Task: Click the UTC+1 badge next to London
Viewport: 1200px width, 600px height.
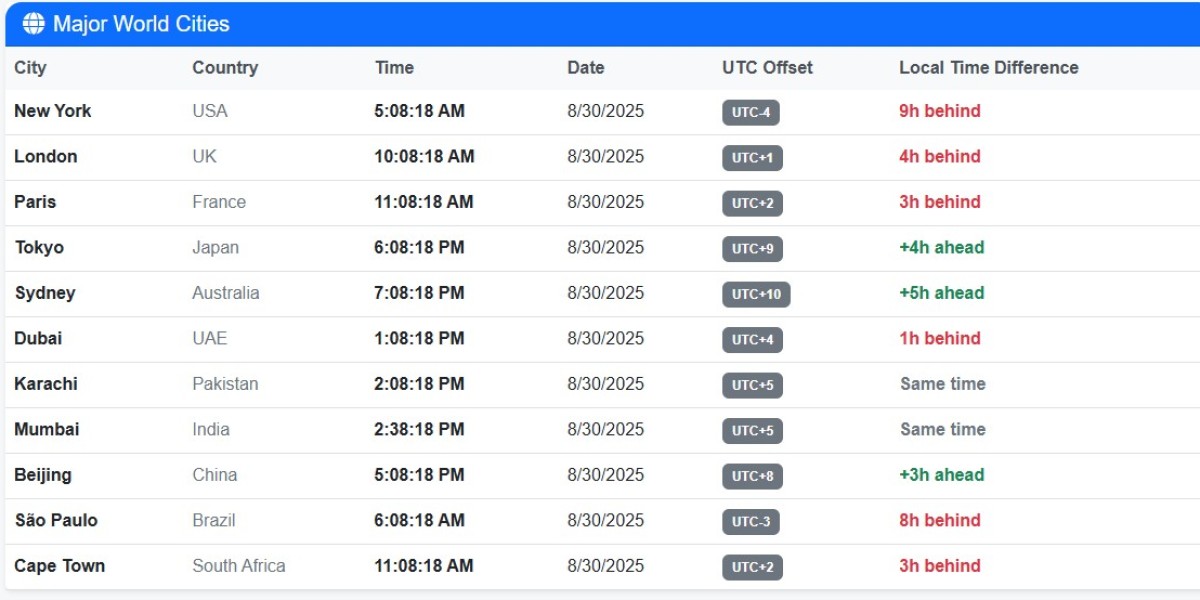Action: click(x=751, y=158)
